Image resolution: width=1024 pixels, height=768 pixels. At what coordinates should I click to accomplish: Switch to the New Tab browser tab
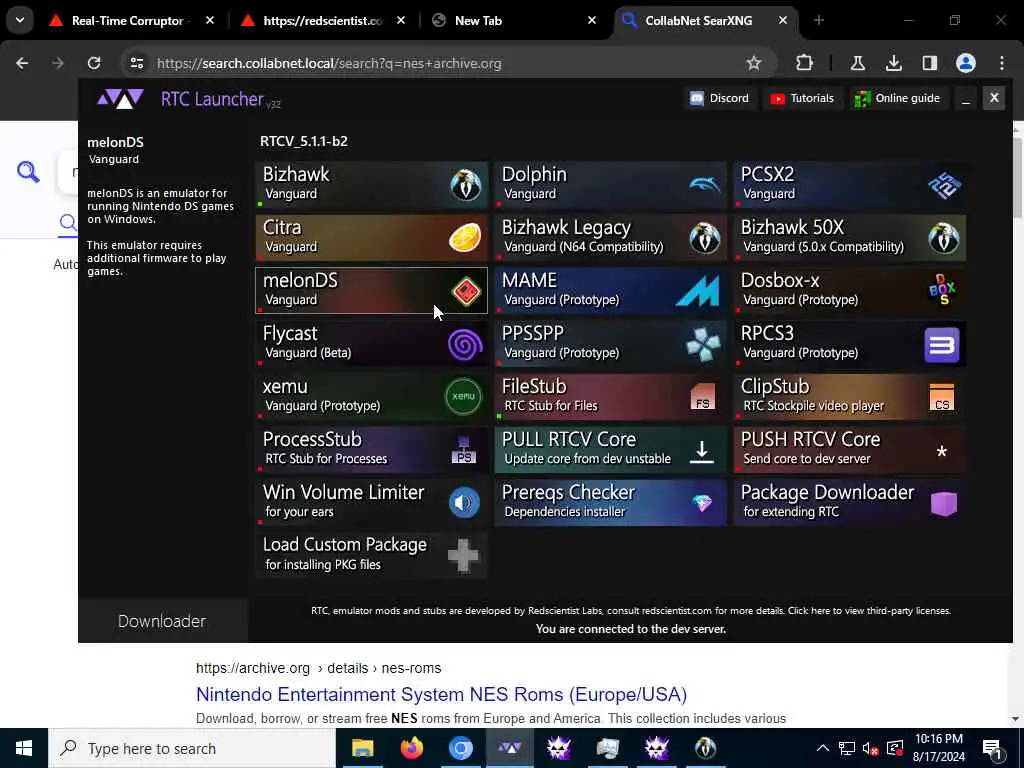[x=515, y=21]
